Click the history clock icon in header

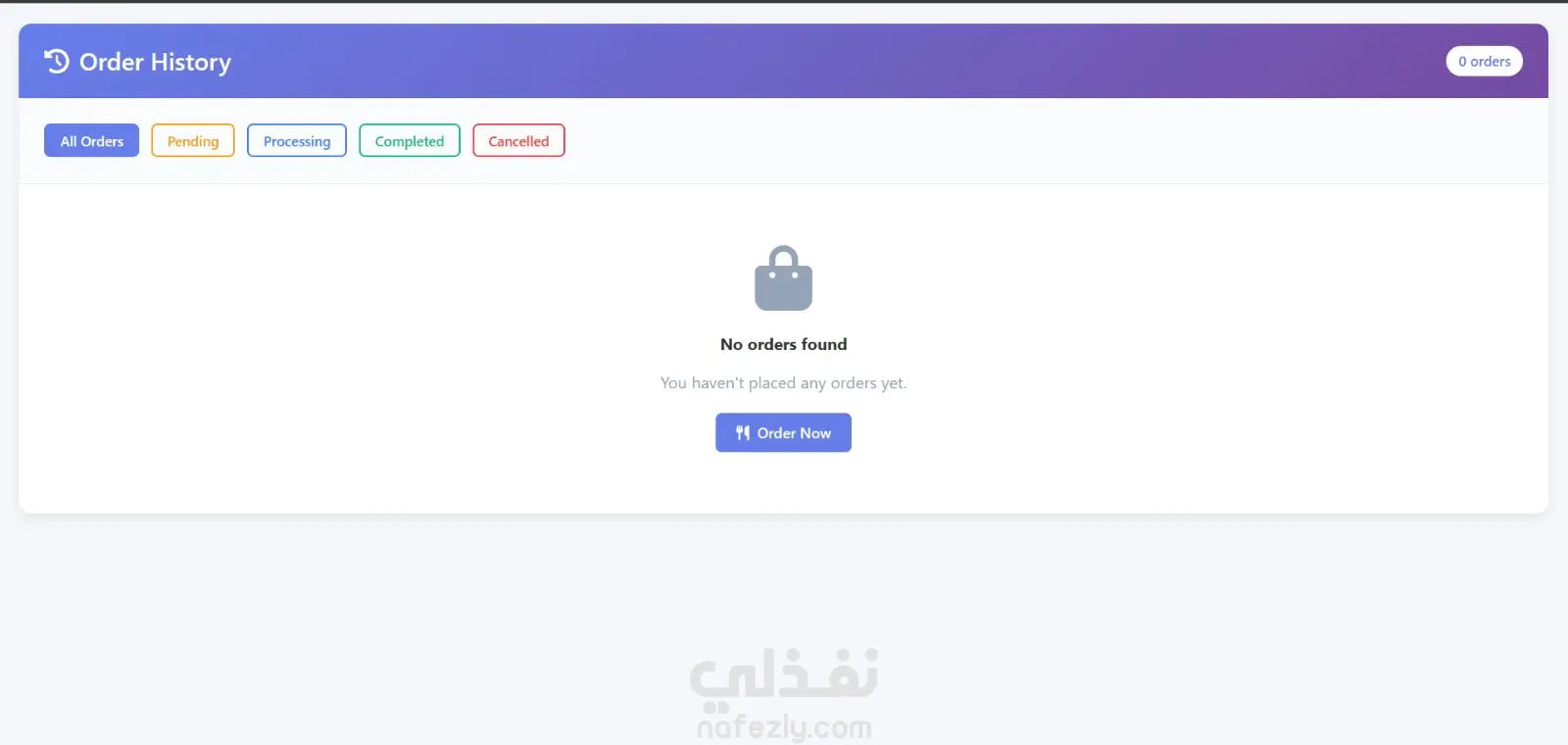(x=57, y=61)
